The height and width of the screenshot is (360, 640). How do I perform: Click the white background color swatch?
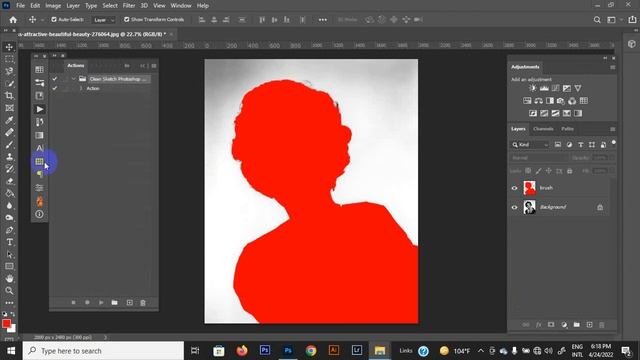pos(13,329)
